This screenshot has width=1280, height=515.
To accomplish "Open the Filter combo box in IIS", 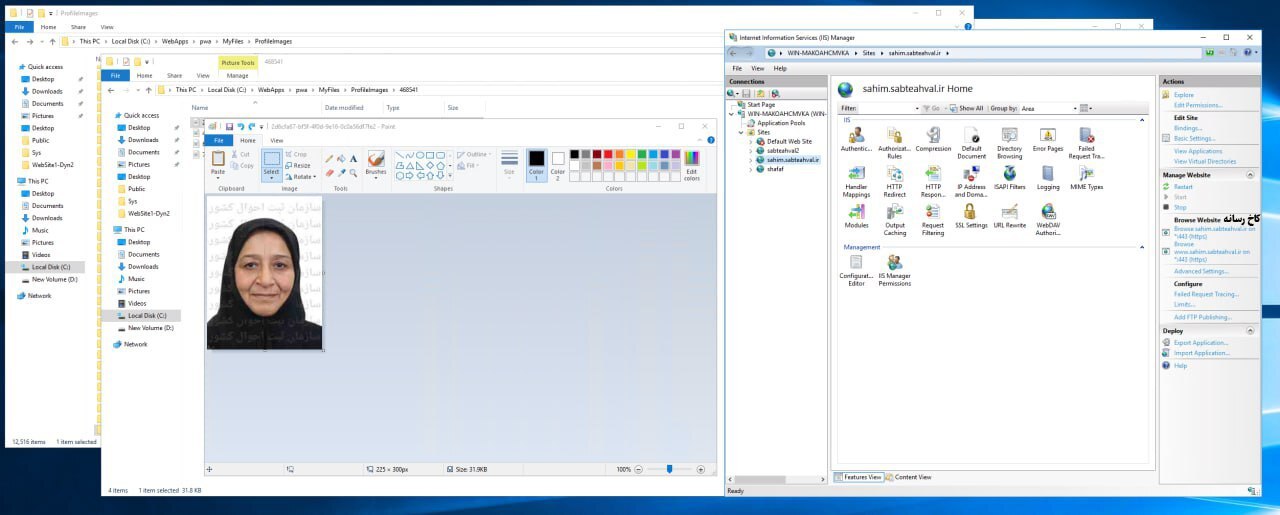I will (889, 108).
